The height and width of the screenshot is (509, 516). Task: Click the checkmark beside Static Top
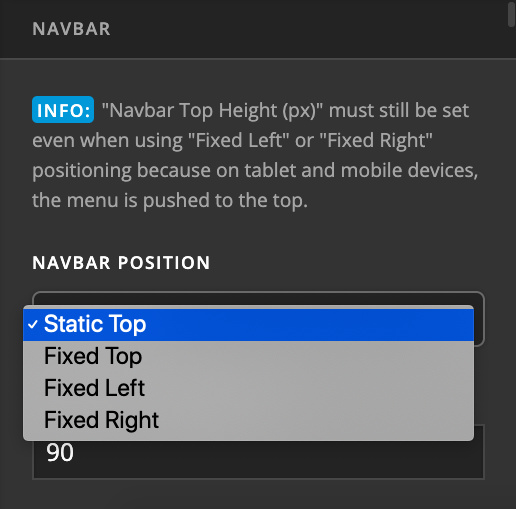click(33, 324)
